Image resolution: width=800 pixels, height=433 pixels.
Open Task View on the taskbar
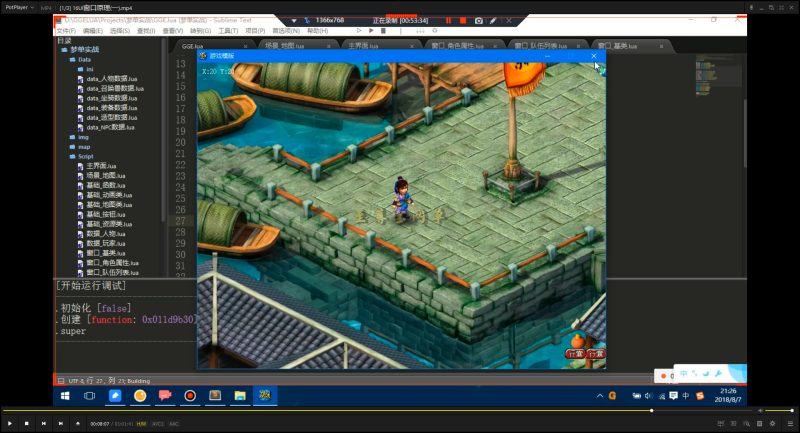(89, 396)
